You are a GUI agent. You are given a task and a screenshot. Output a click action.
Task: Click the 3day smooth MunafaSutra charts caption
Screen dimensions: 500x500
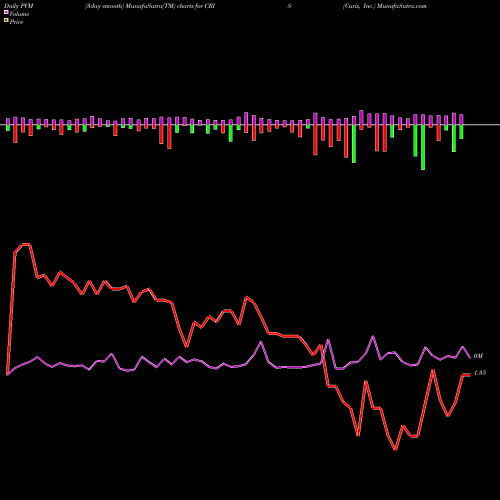click(150, 6)
